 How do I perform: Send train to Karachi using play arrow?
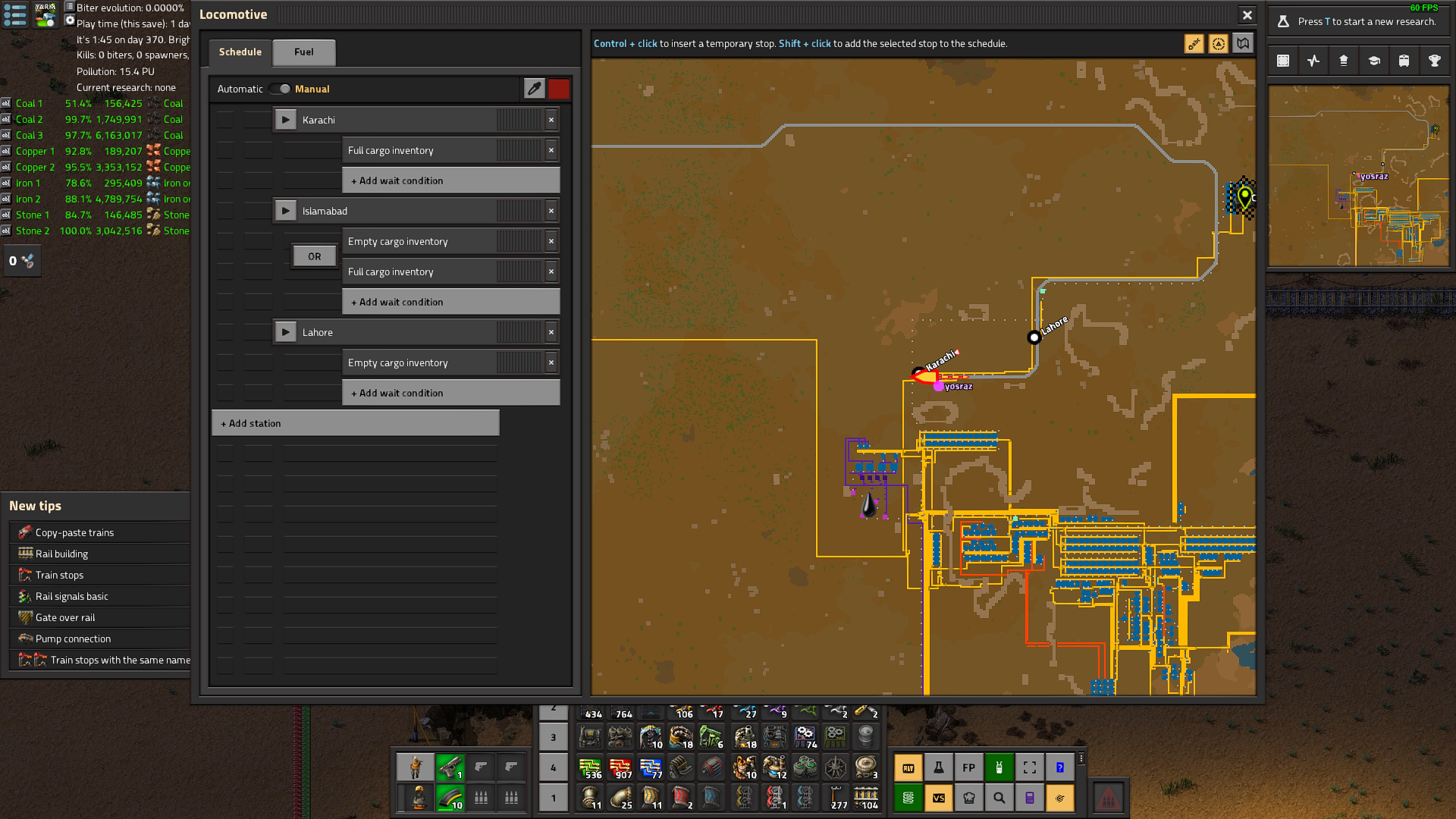pos(286,120)
